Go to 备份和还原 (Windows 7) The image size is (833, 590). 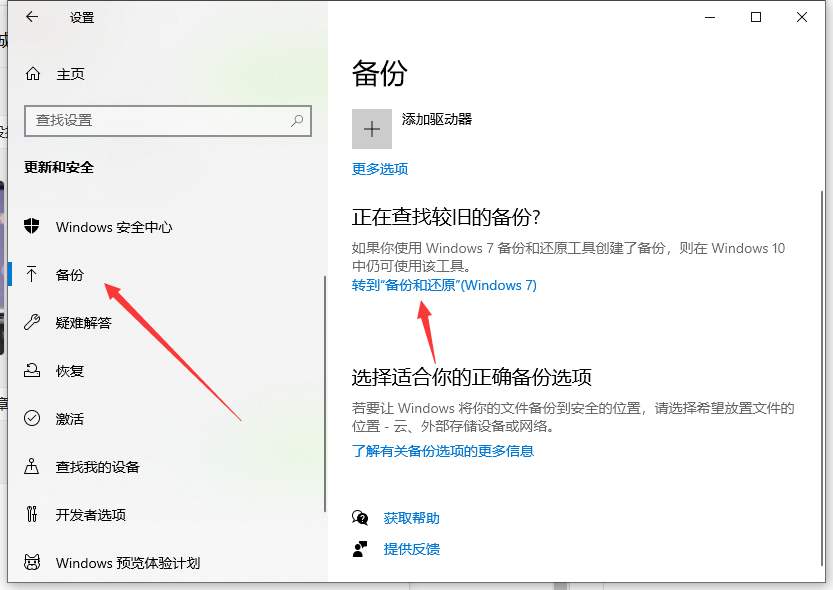point(446,285)
